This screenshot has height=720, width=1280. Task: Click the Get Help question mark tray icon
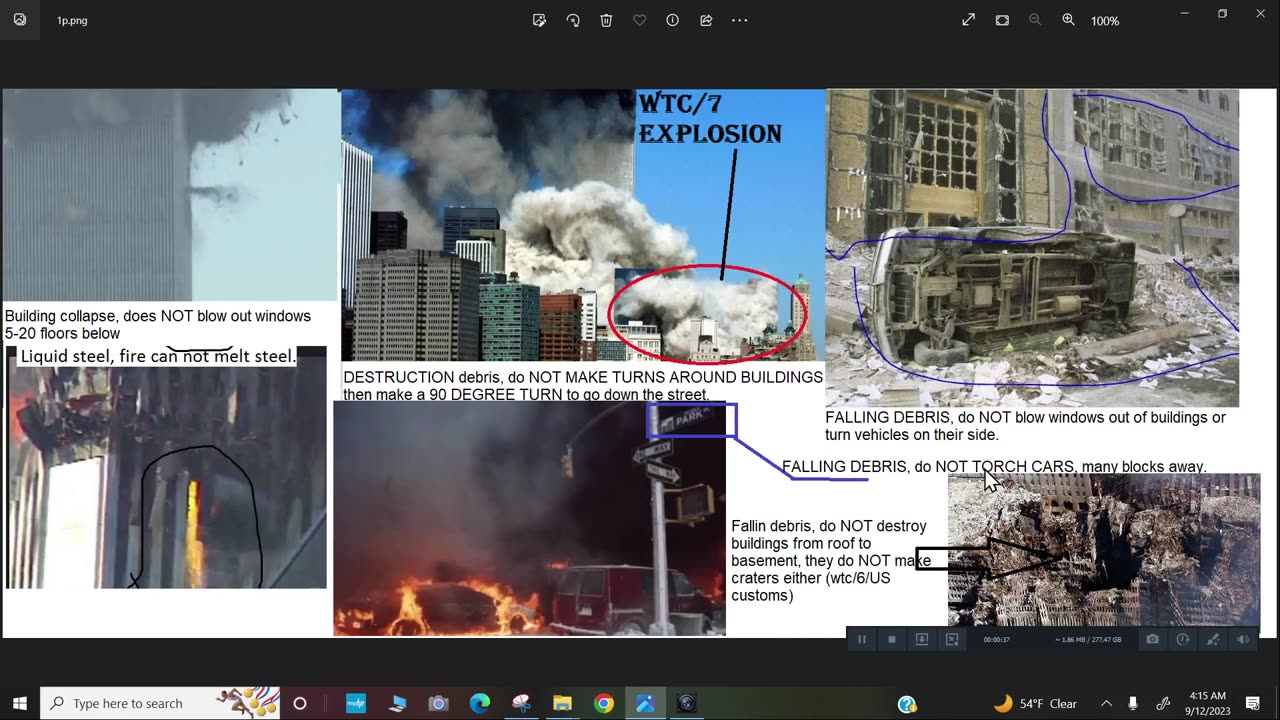[x=907, y=704]
